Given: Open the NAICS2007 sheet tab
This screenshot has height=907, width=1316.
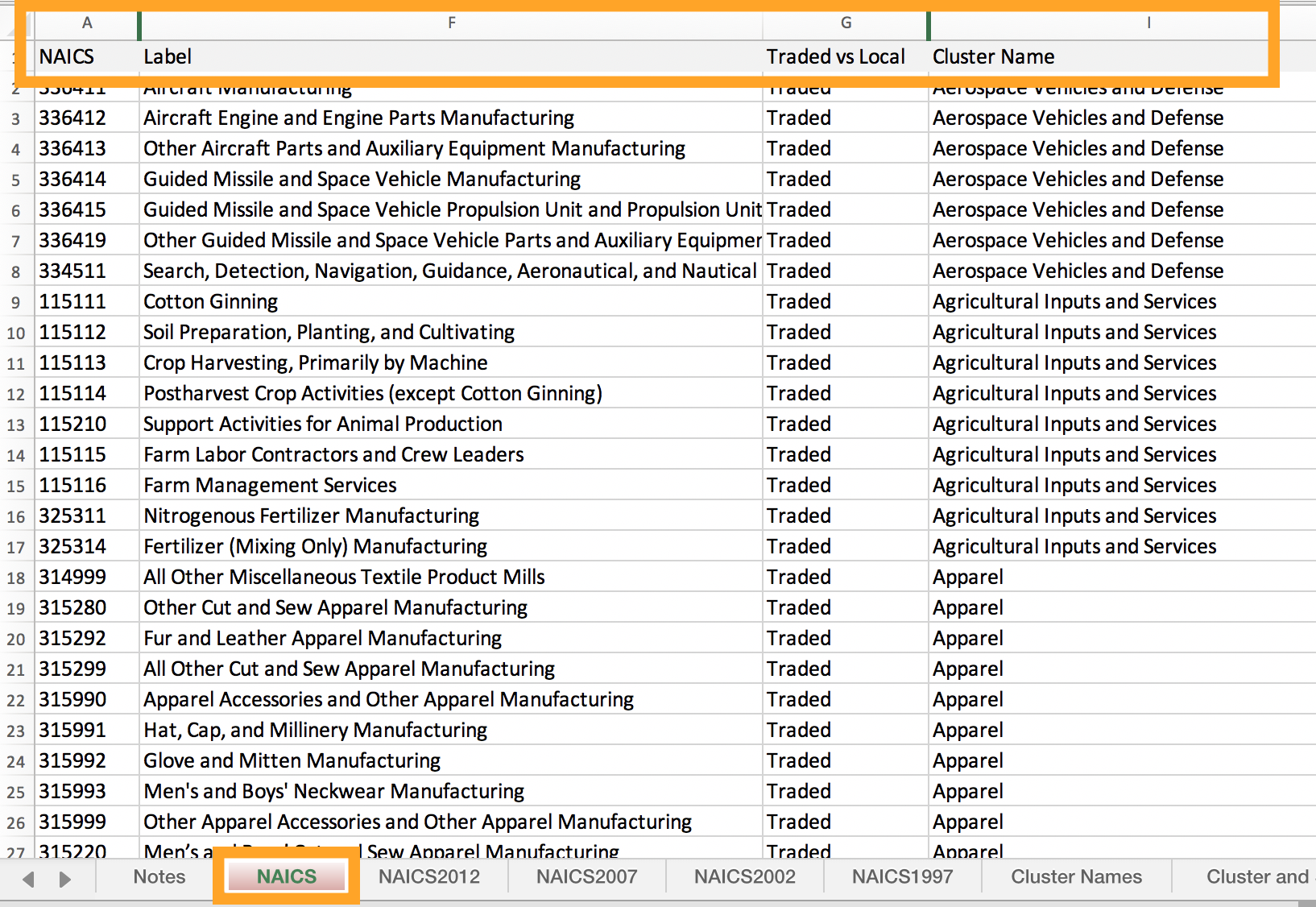Looking at the screenshot, I should 587,876.
